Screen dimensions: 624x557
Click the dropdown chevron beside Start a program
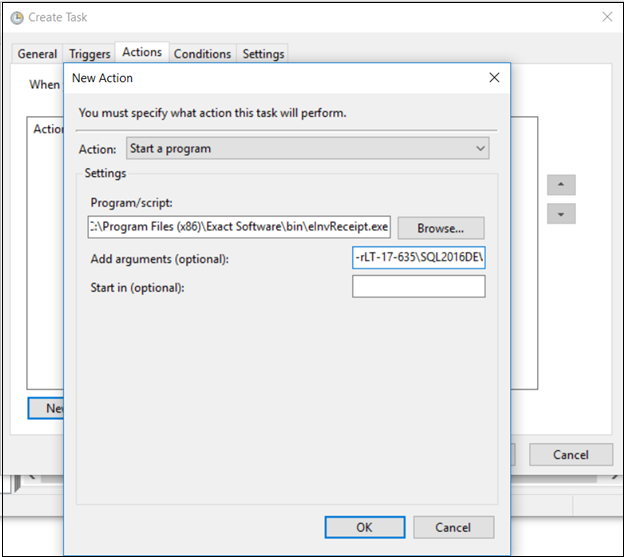click(x=480, y=148)
